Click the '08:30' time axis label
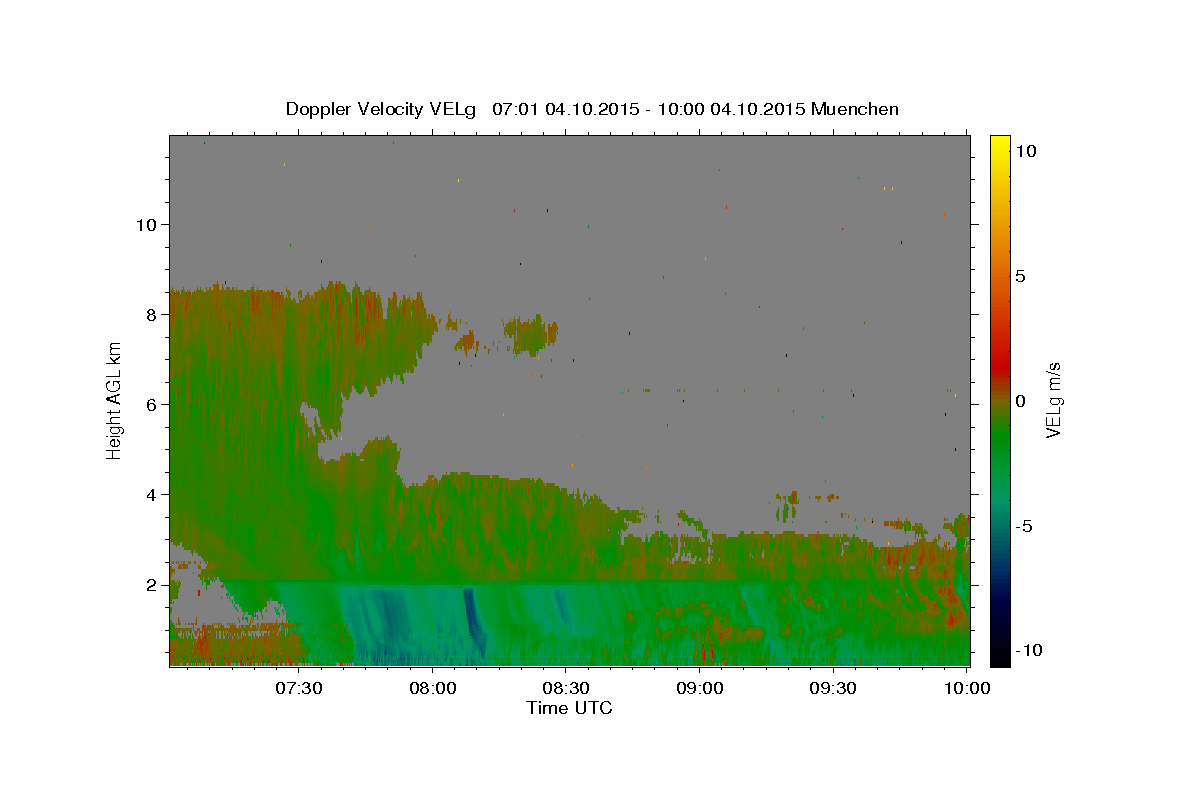 point(566,688)
